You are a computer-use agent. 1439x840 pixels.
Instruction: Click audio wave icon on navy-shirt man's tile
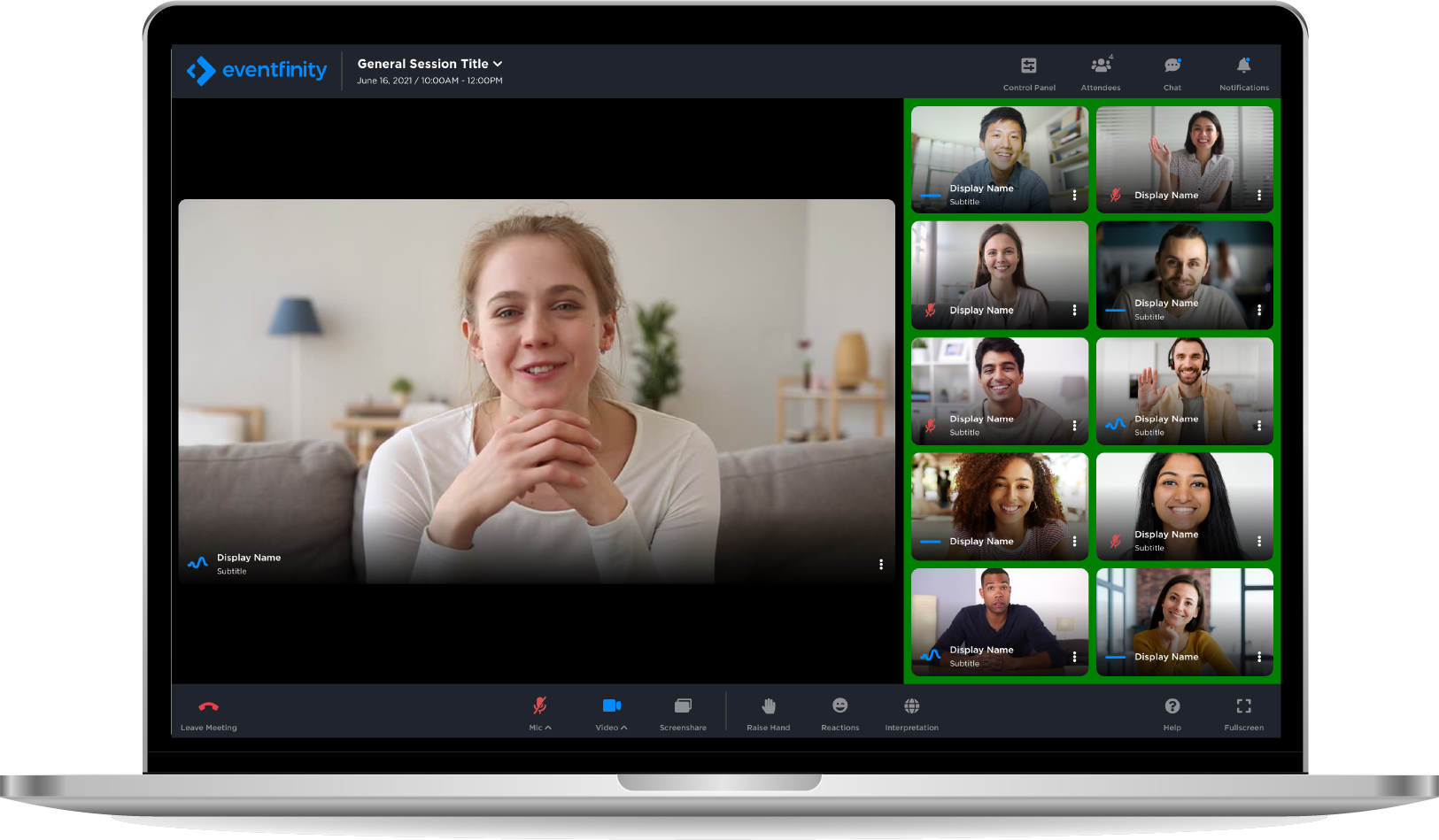tap(931, 656)
